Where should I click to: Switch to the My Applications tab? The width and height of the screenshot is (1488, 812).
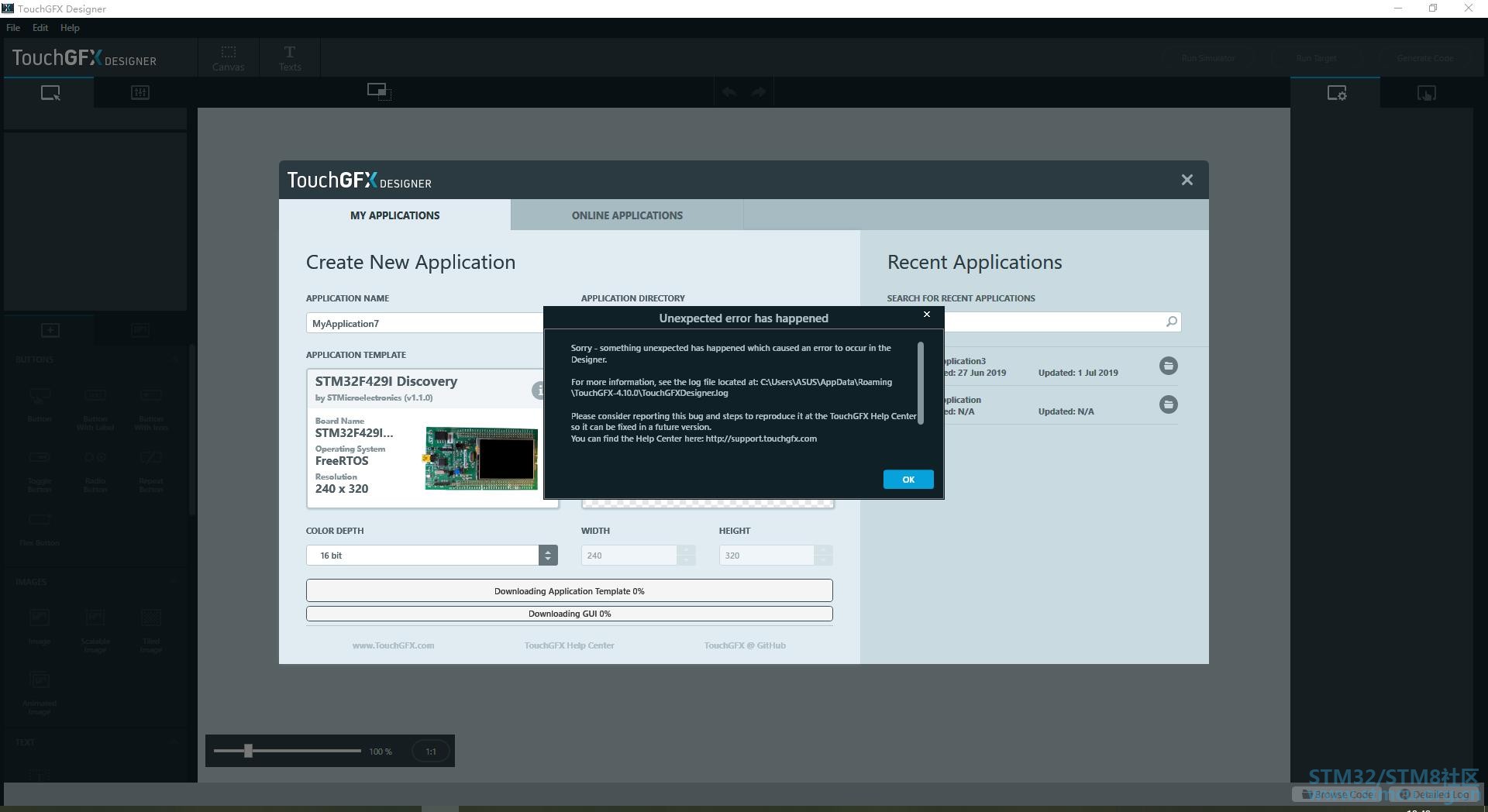point(394,215)
